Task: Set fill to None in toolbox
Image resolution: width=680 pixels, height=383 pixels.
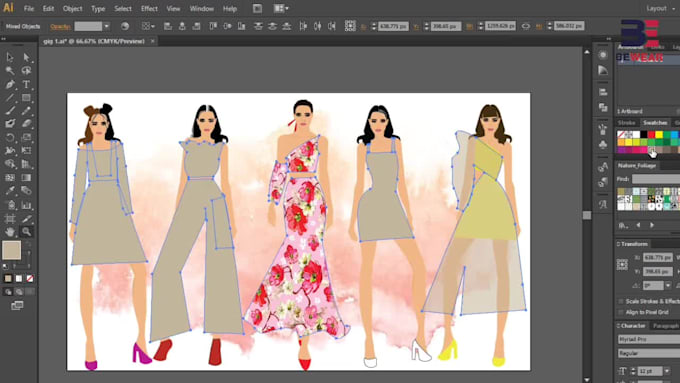Action: (x=30, y=278)
